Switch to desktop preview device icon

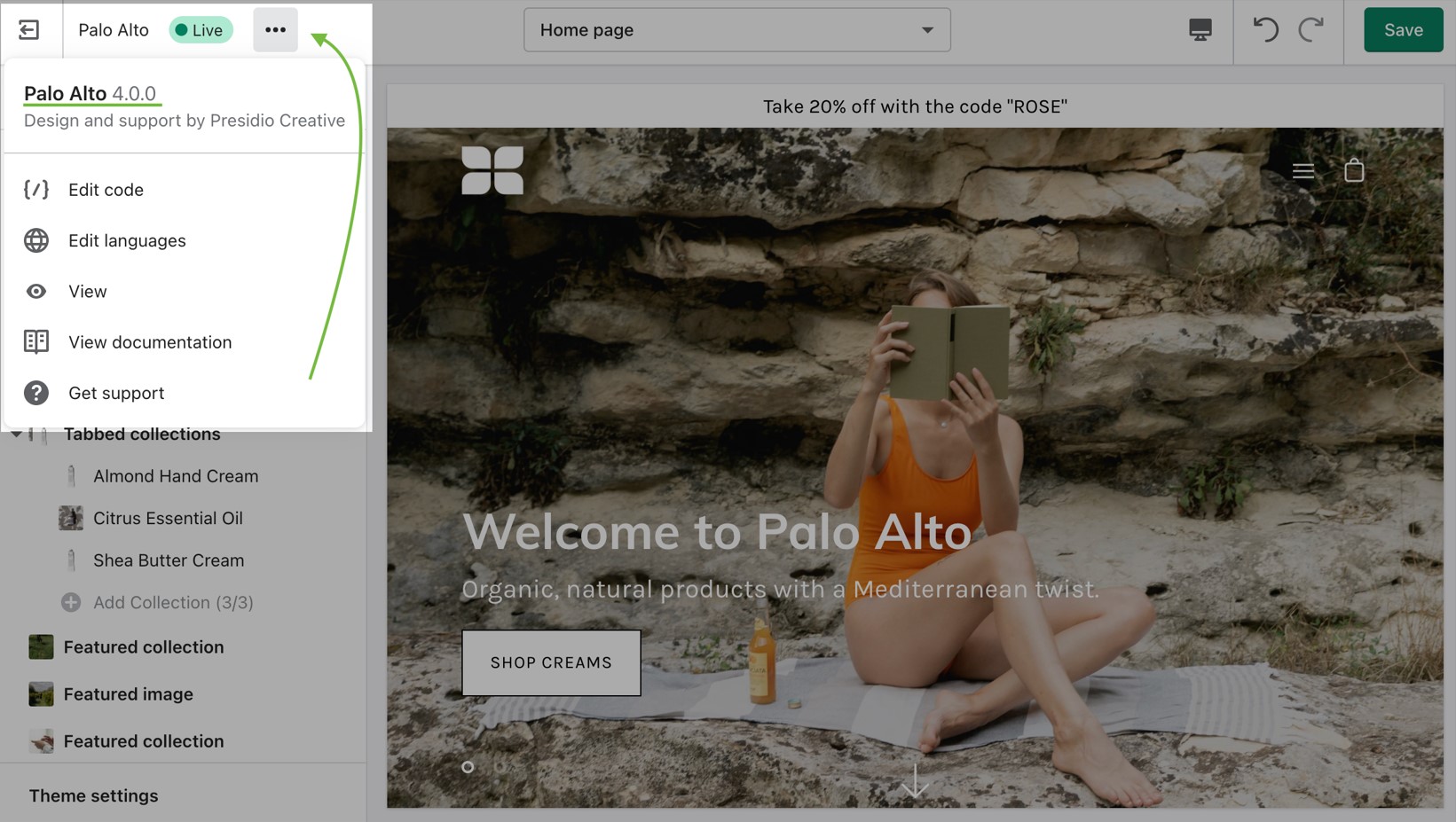[1200, 30]
